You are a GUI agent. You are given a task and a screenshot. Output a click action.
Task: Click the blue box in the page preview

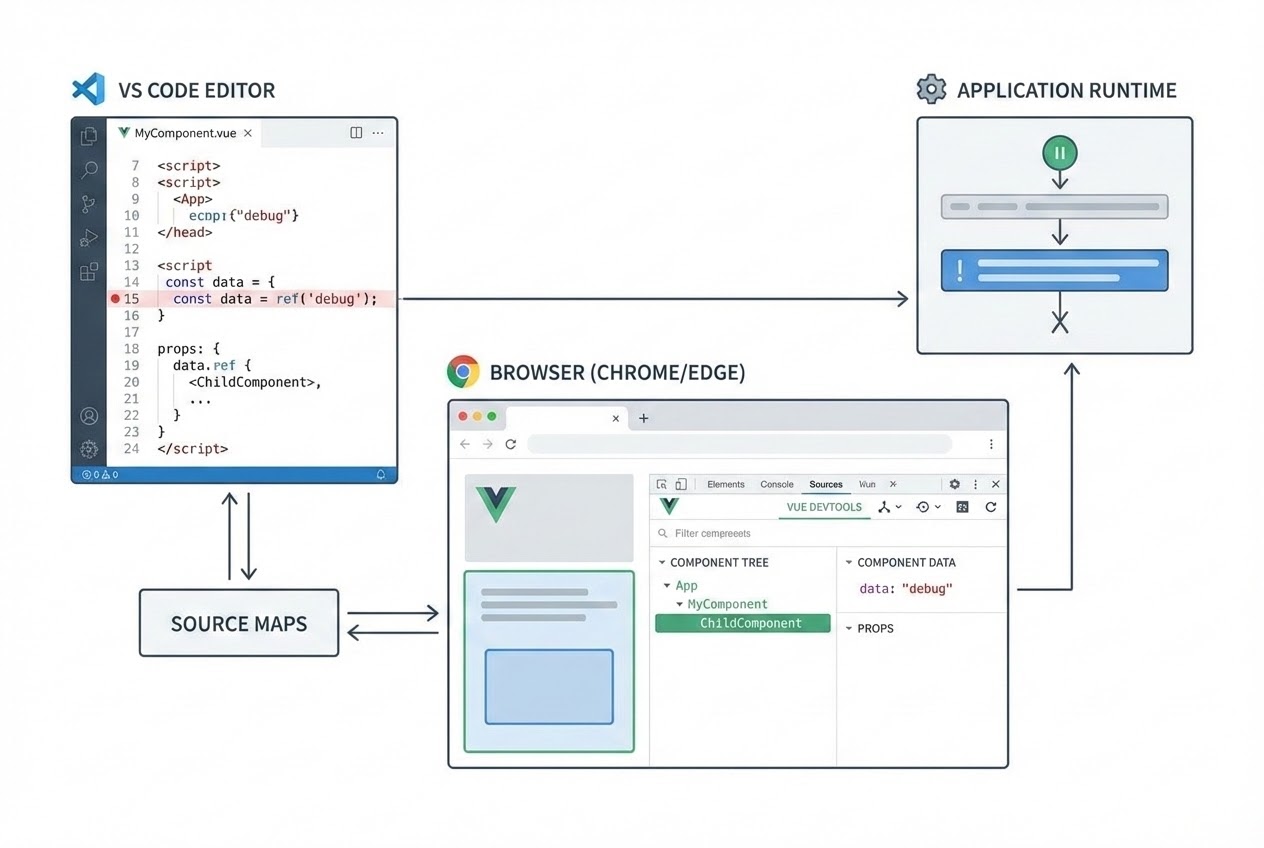pos(549,686)
